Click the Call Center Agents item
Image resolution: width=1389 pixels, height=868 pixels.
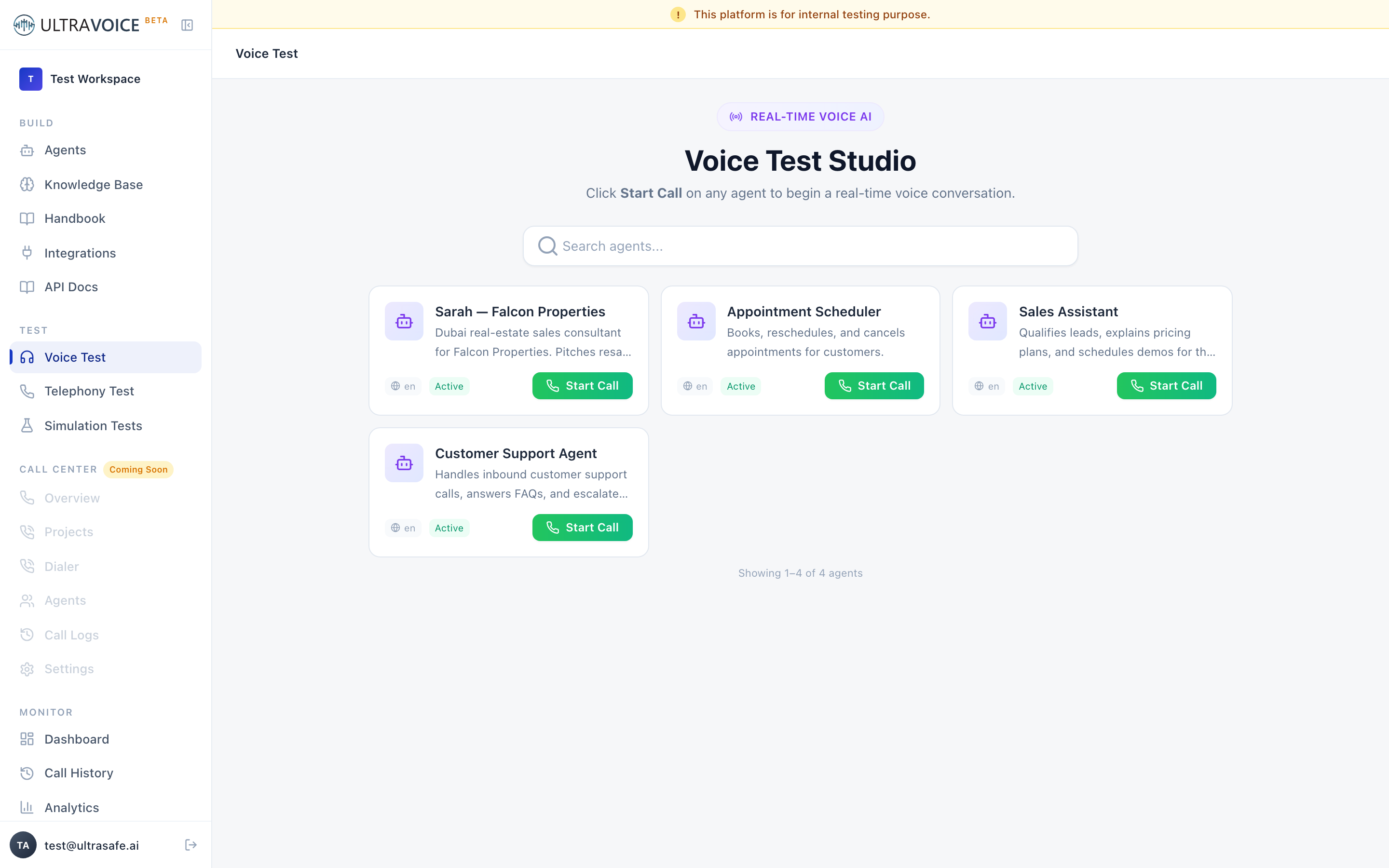pos(106,600)
